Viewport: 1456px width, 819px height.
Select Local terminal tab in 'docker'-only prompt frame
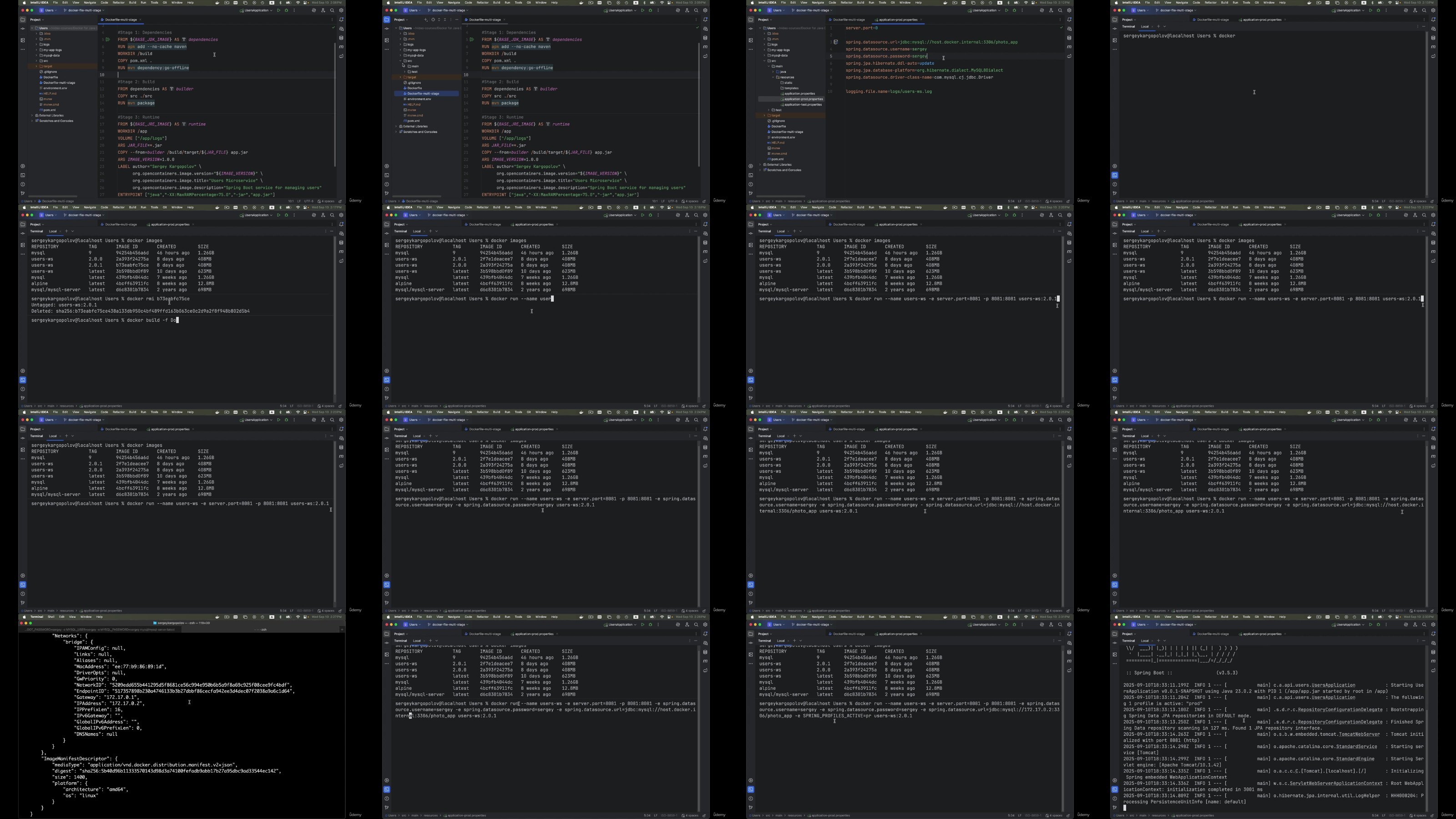pyautogui.click(x=1145, y=26)
